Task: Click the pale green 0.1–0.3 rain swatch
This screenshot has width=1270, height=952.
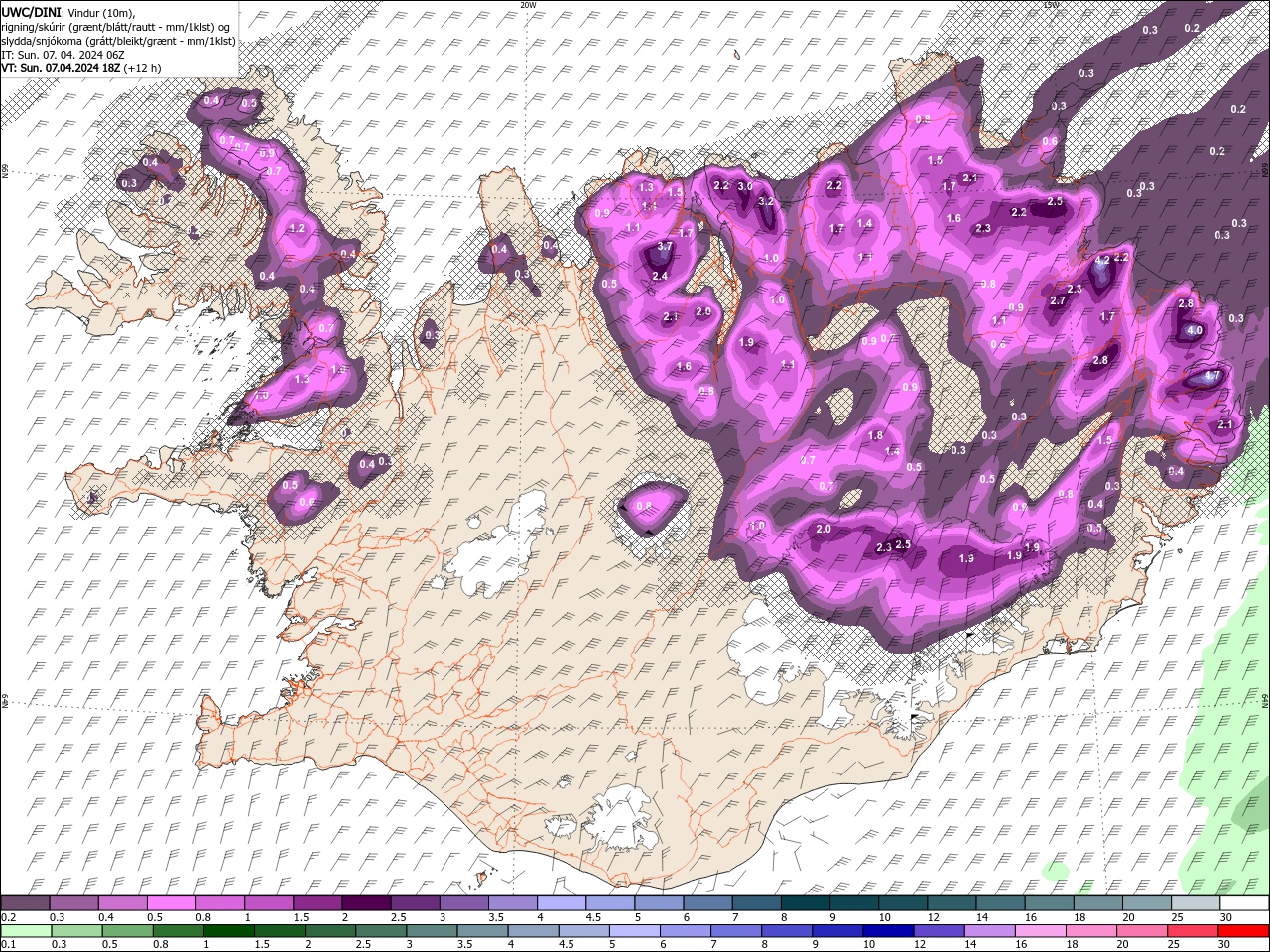Action: pos(25,930)
